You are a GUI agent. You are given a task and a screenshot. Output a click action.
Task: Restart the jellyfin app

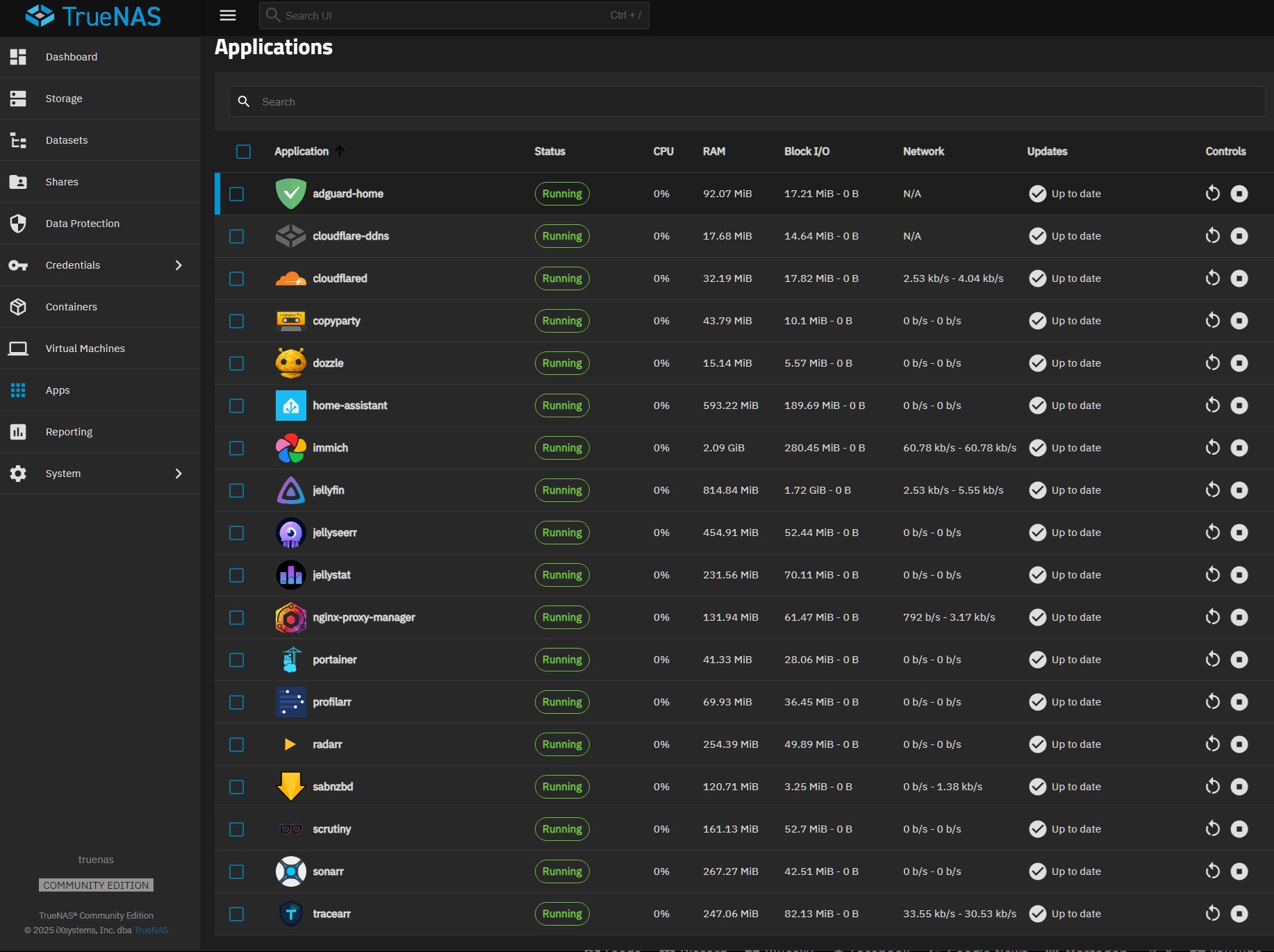(x=1213, y=490)
